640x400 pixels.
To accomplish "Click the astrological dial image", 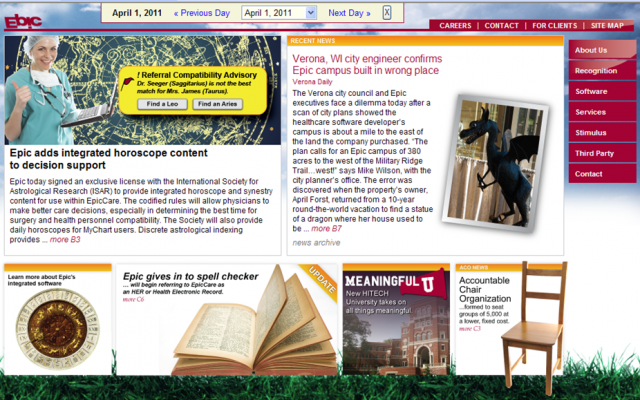I will [58, 329].
